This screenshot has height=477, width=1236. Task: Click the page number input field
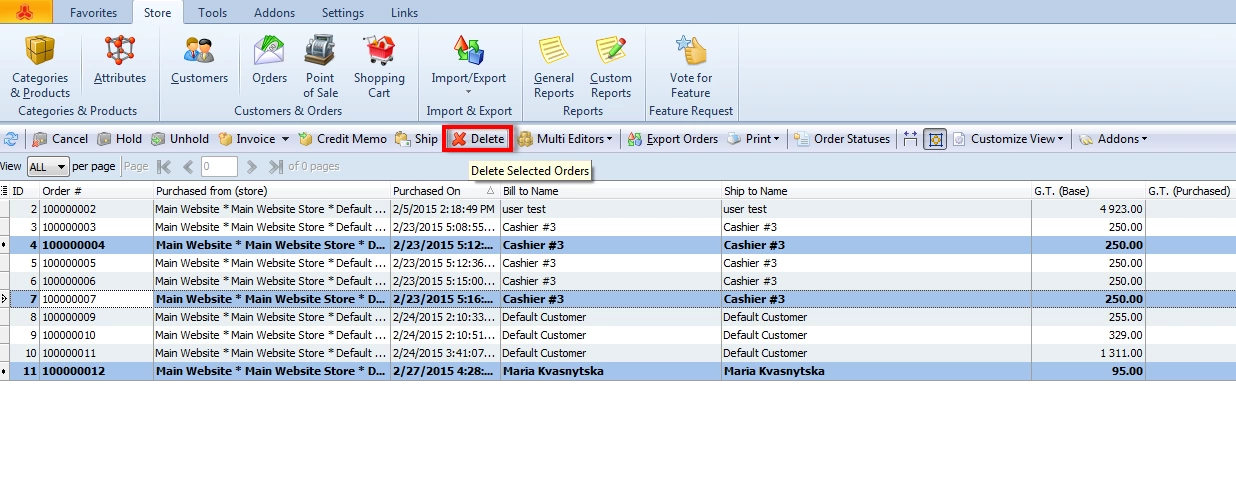click(219, 167)
